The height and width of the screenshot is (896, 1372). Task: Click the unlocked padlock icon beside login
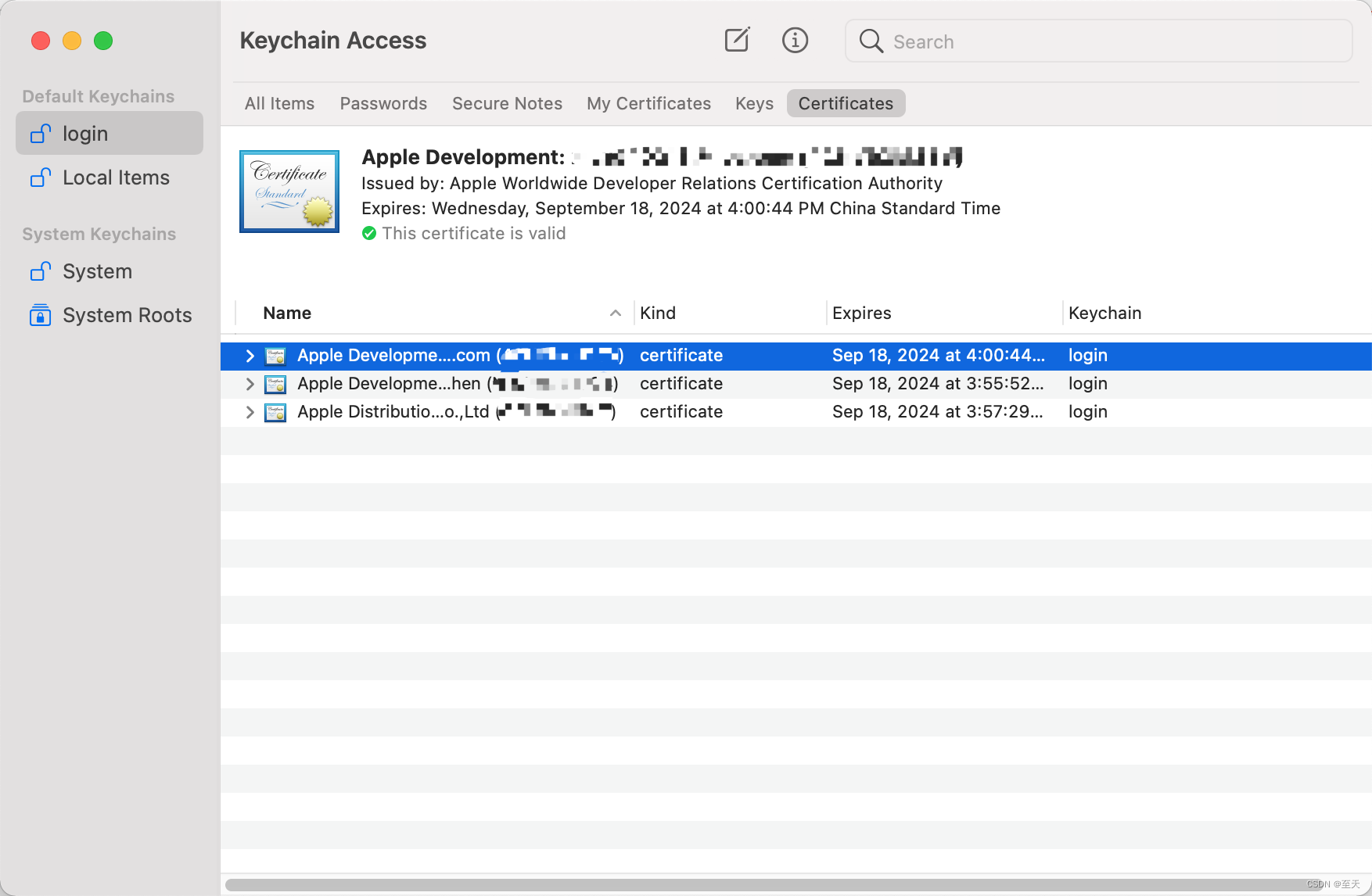point(41,134)
